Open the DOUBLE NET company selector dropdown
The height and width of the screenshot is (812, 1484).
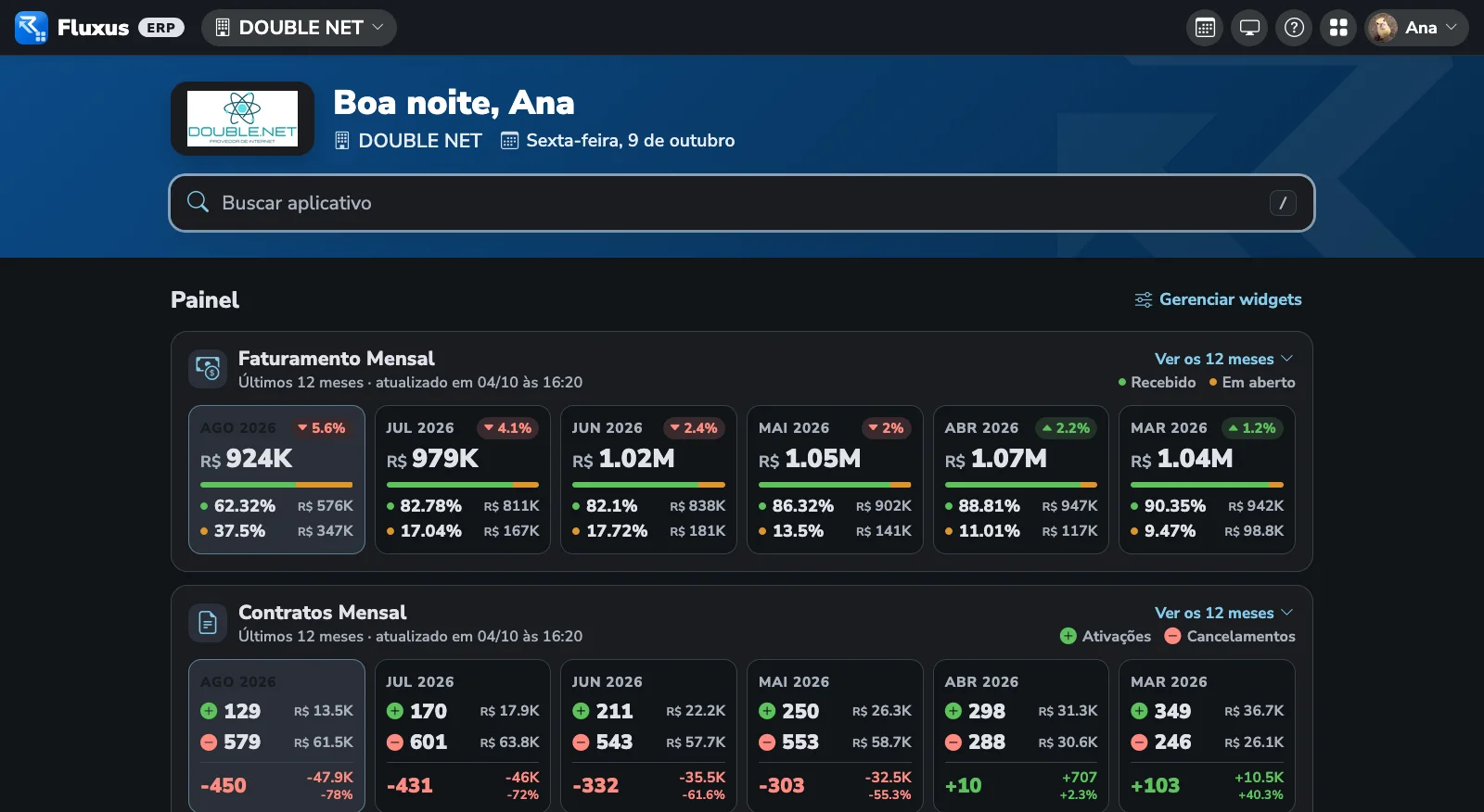pyautogui.click(x=299, y=28)
